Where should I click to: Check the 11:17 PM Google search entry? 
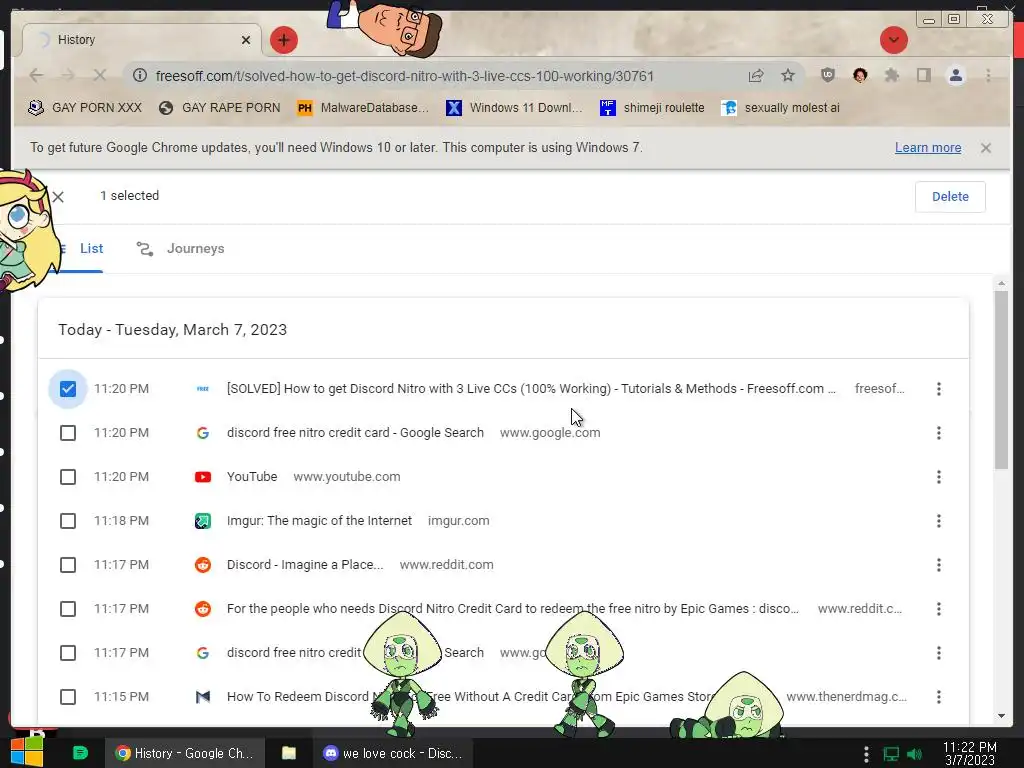point(68,653)
